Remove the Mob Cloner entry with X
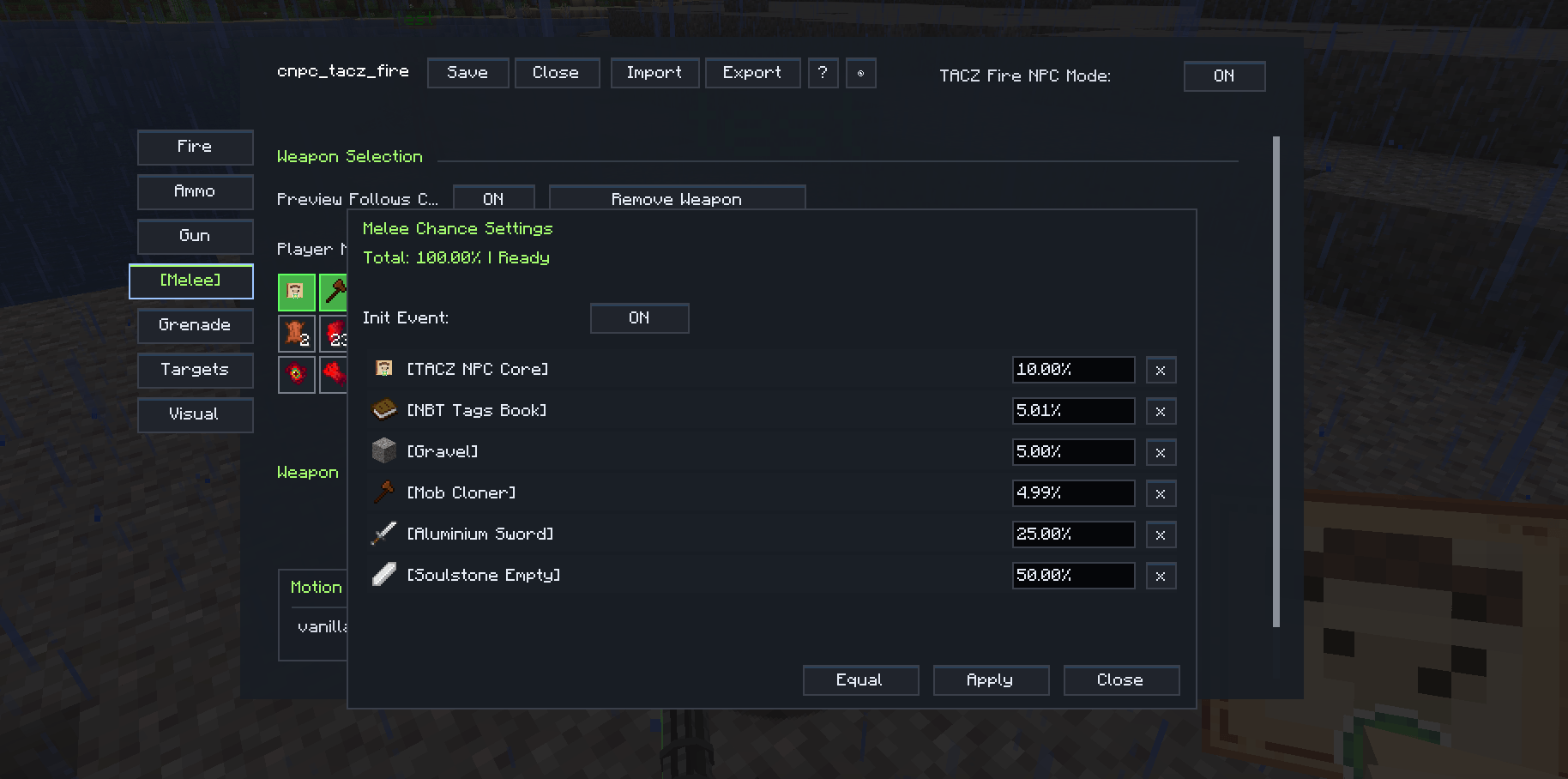 tap(1161, 493)
